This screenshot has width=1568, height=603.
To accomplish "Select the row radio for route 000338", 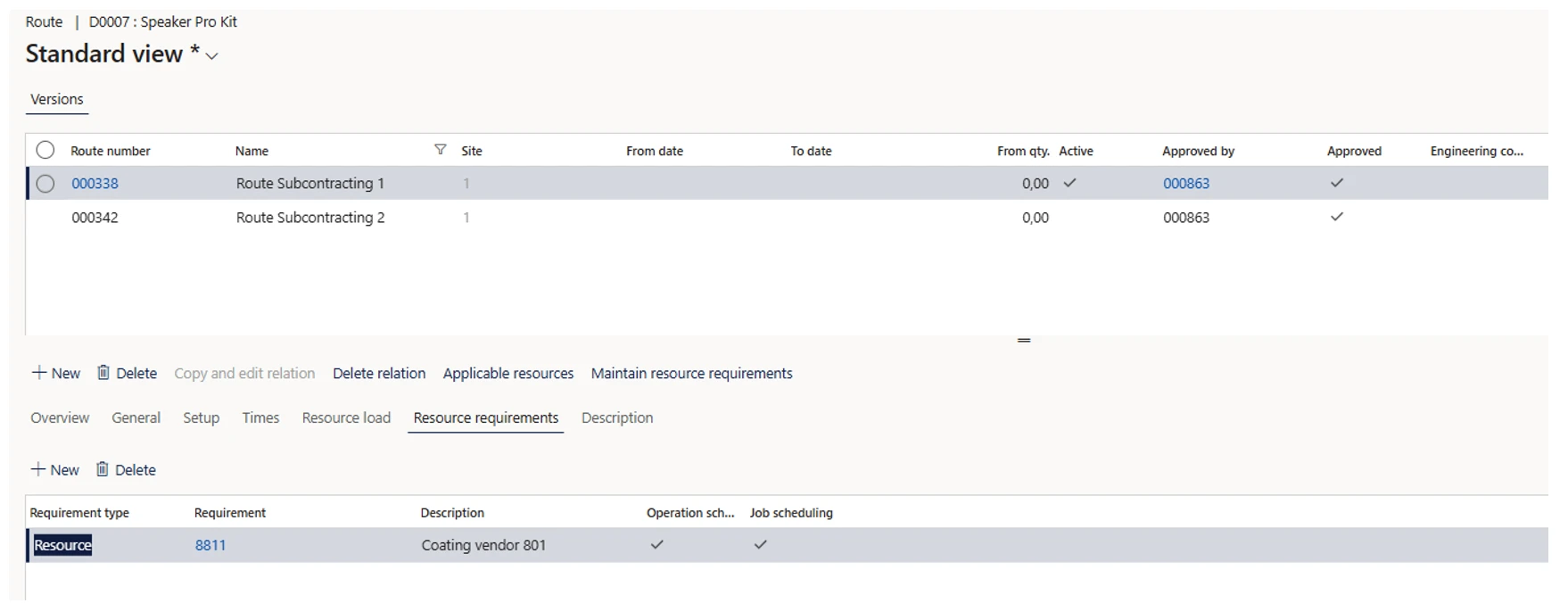I will click(45, 184).
